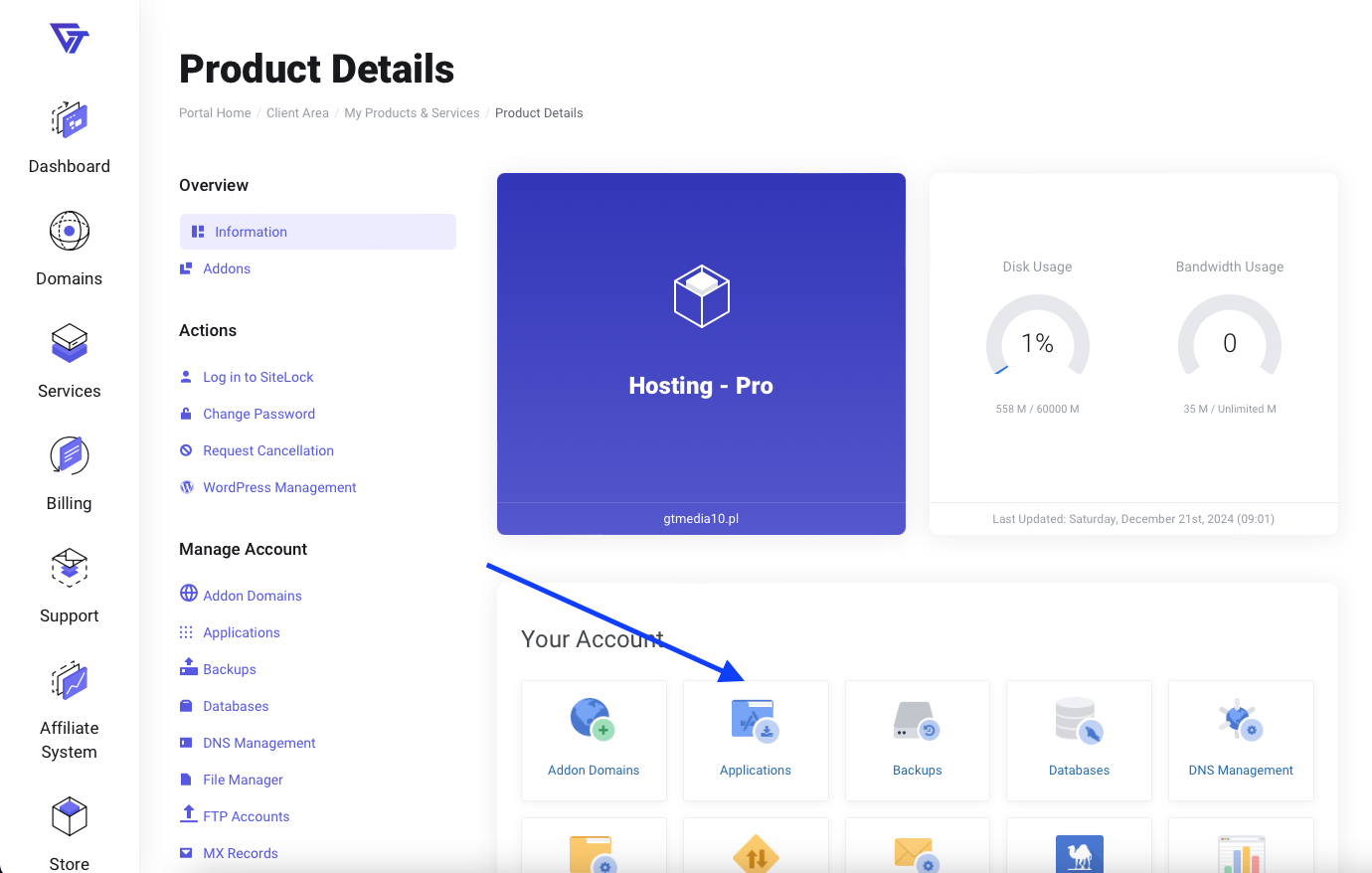The width and height of the screenshot is (1372, 873).
Task: Click Log in to SiteLock link
Action: click(258, 377)
